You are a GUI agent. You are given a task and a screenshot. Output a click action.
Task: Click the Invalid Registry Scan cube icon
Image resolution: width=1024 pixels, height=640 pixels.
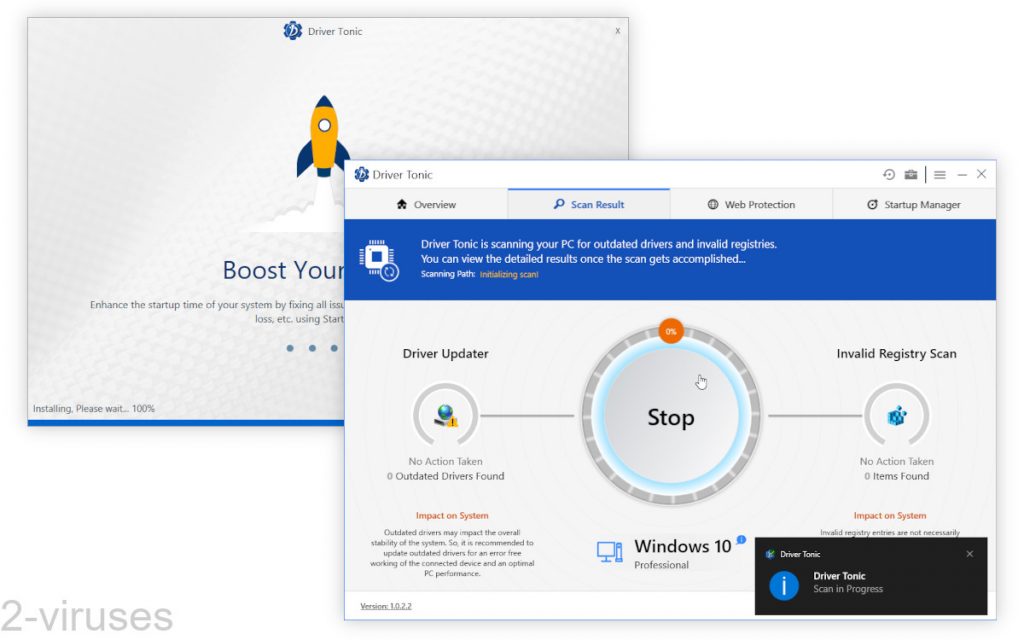(x=896, y=415)
